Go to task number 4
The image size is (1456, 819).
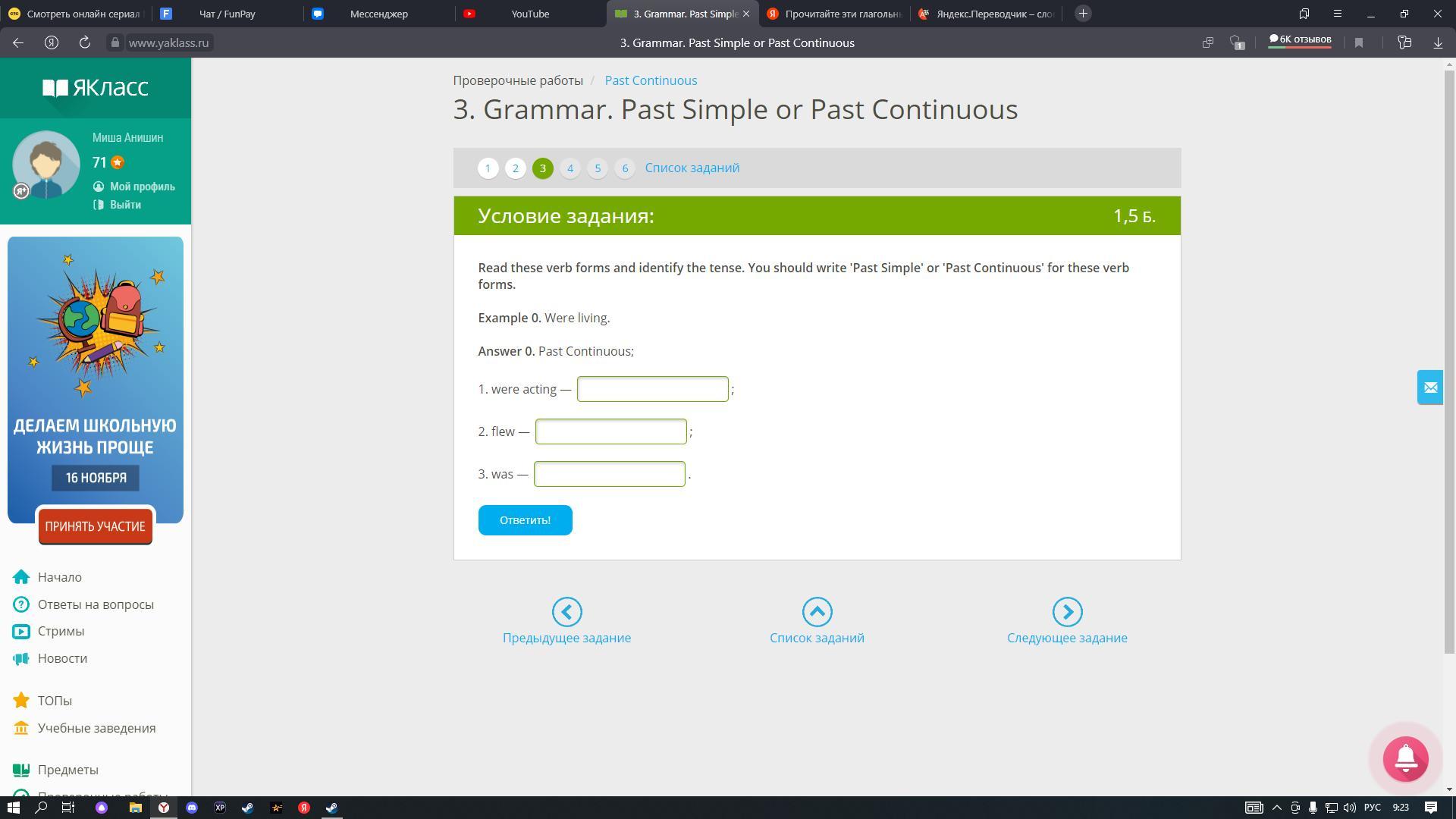point(570,168)
